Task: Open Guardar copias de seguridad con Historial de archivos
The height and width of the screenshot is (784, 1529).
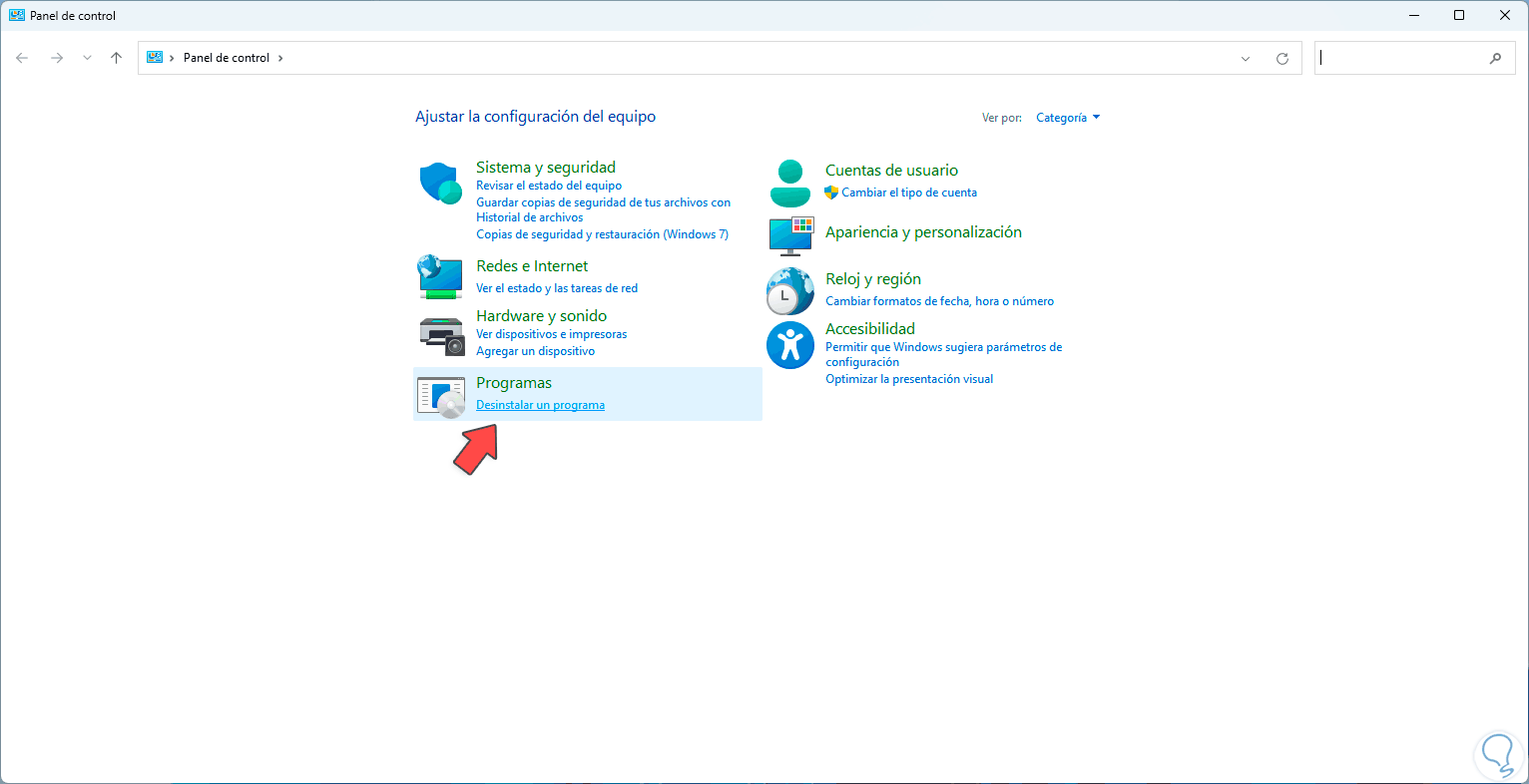Action: pyautogui.click(x=603, y=209)
